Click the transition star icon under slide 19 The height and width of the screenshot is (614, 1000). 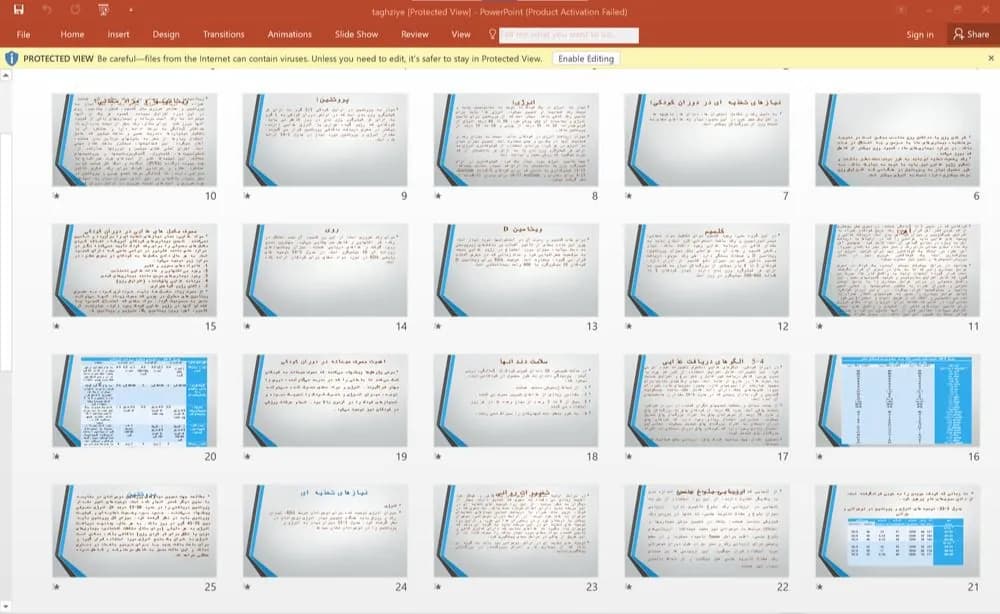[x=247, y=456]
